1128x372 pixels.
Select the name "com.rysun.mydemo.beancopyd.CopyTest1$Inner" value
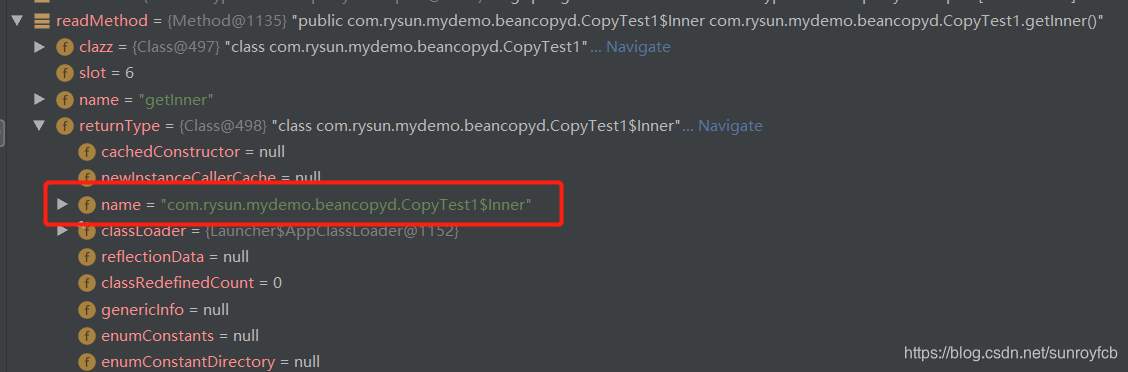[x=346, y=205]
